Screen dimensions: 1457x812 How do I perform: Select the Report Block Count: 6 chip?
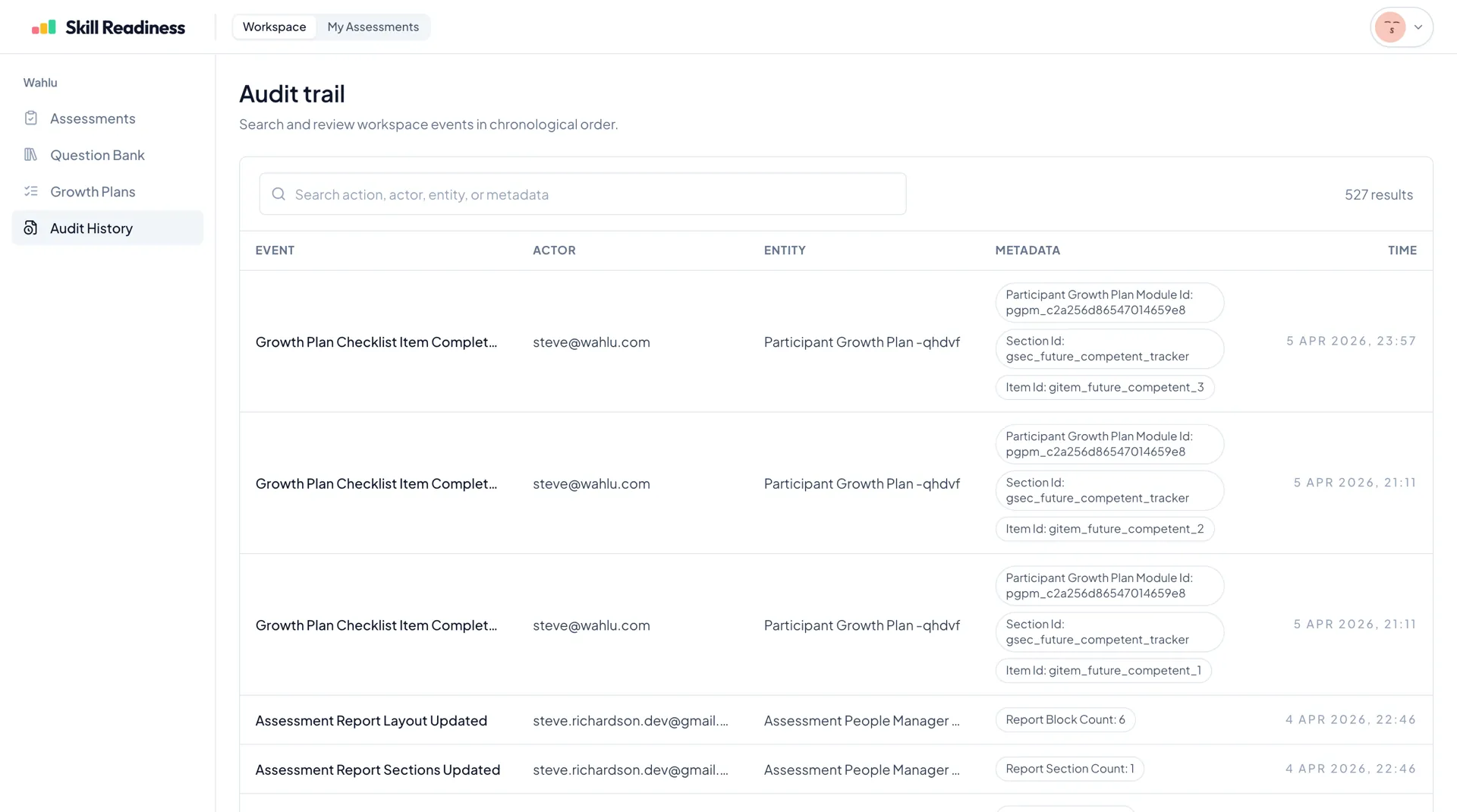[x=1065, y=719]
